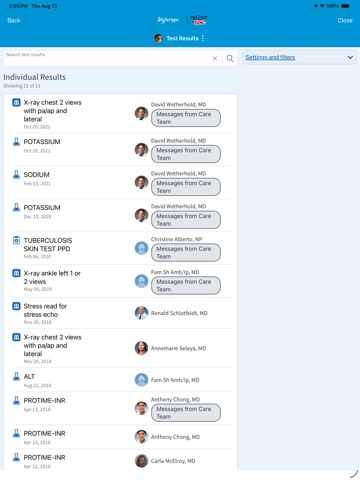Open Messages from Care Team for Tuberculosis test

pos(186,252)
